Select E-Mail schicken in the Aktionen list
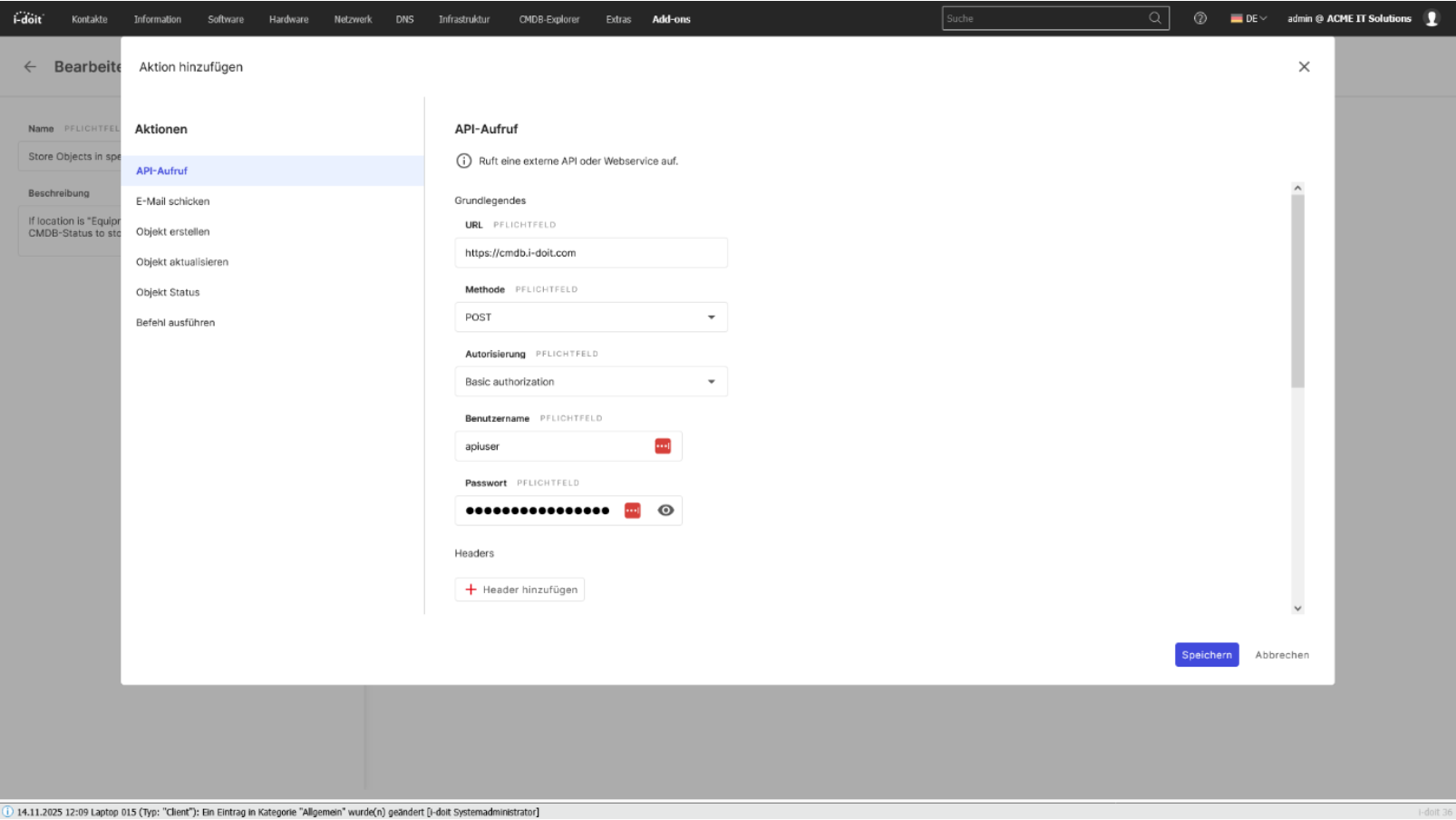The image size is (1456, 820). coord(171,200)
